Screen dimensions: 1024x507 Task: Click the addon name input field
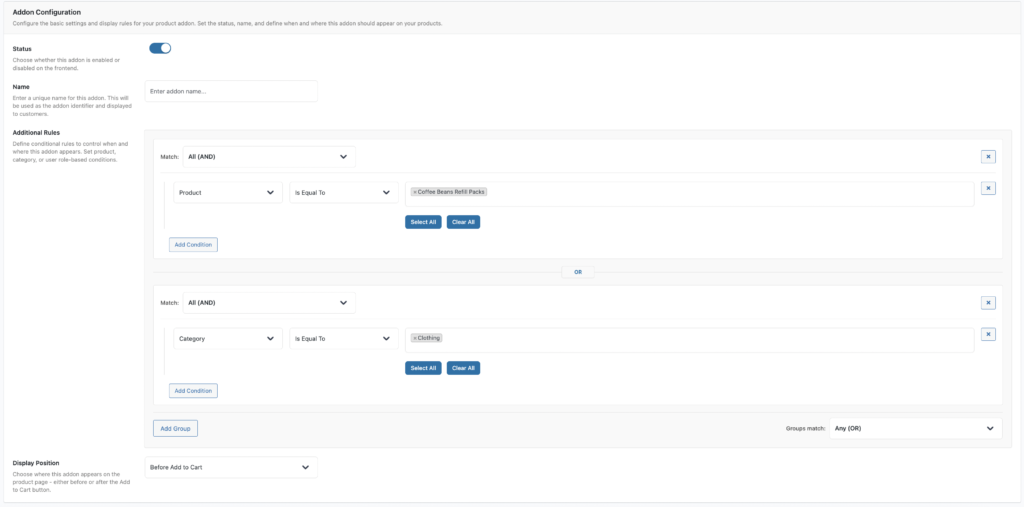click(231, 91)
